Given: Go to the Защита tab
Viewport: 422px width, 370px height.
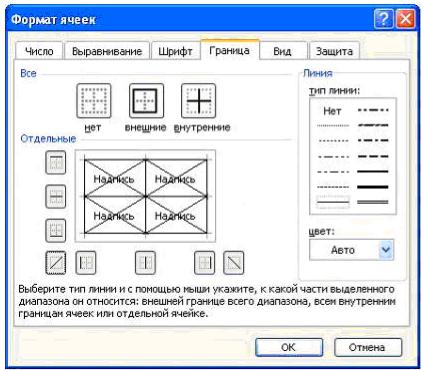Looking at the screenshot, I should coord(334,51).
